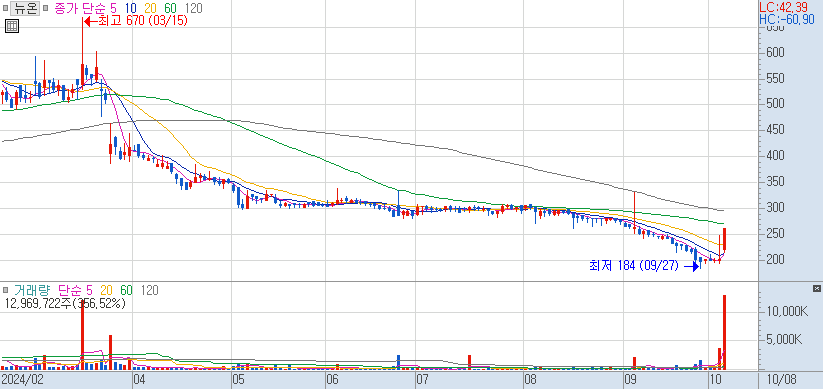Click the 500 price axis label
823x389 pixels.
click(776, 103)
